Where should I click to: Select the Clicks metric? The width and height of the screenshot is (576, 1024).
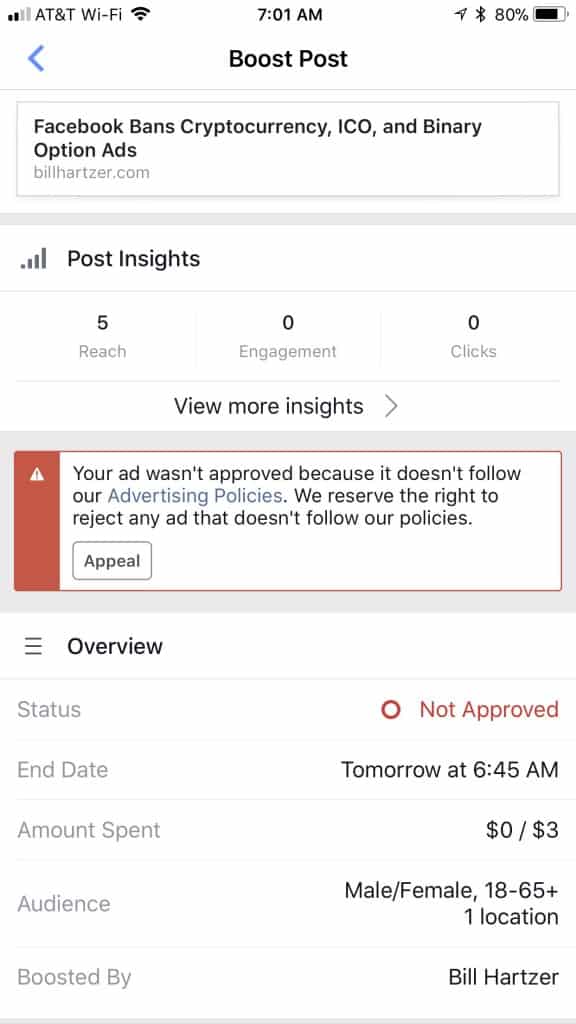473,336
